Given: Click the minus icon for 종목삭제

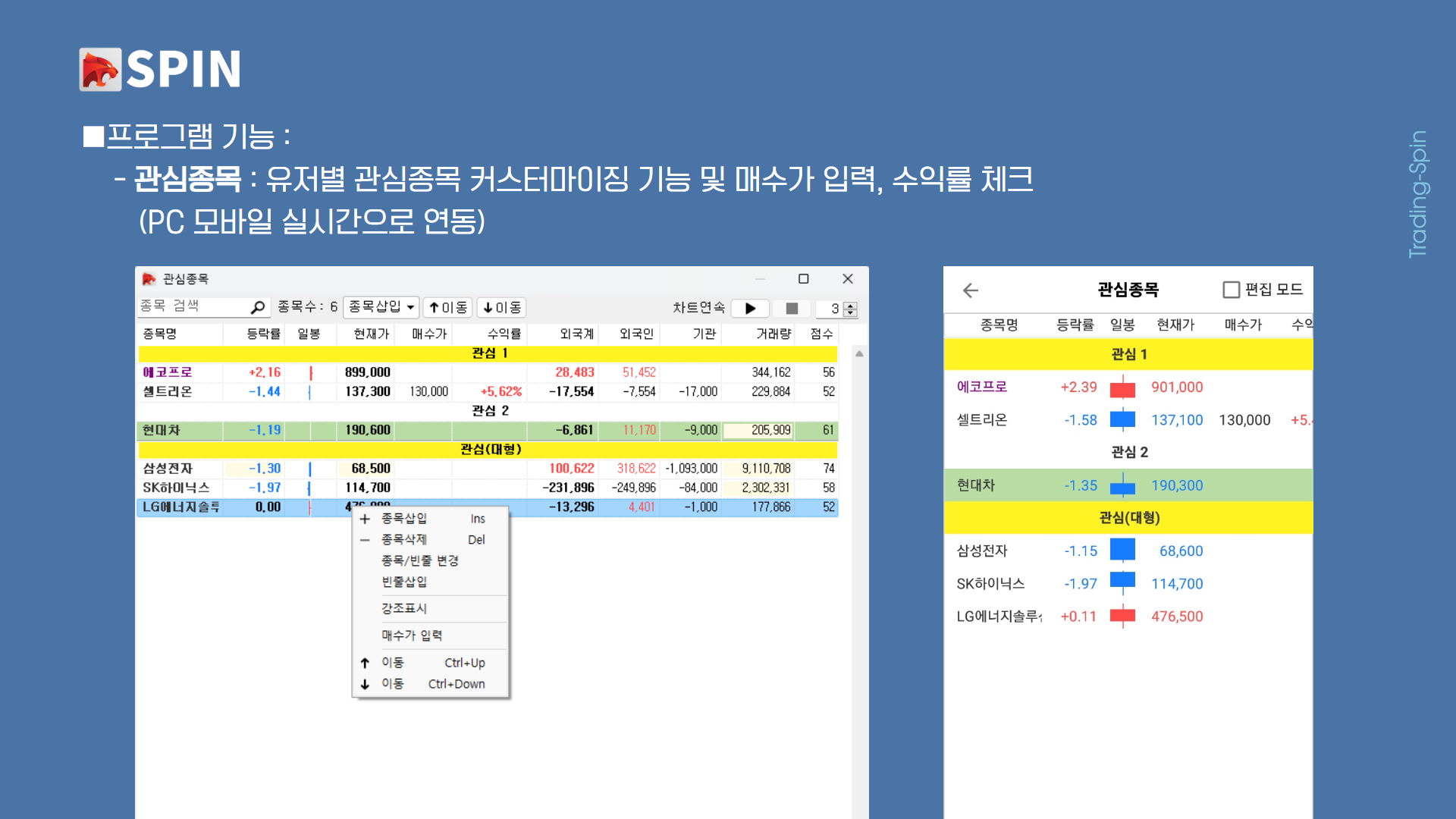Looking at the screenshot, I should point(365,540).
